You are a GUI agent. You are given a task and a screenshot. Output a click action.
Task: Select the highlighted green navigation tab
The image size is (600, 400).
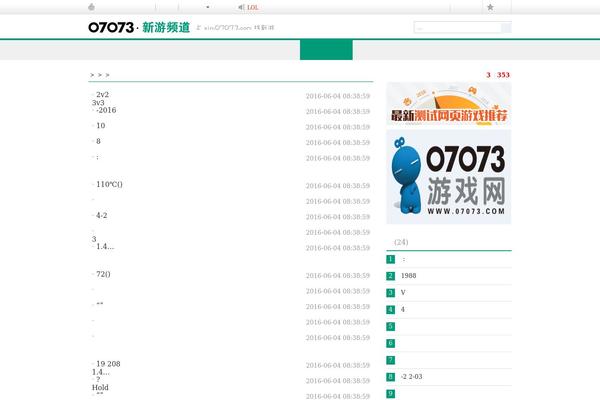(326, 49)
